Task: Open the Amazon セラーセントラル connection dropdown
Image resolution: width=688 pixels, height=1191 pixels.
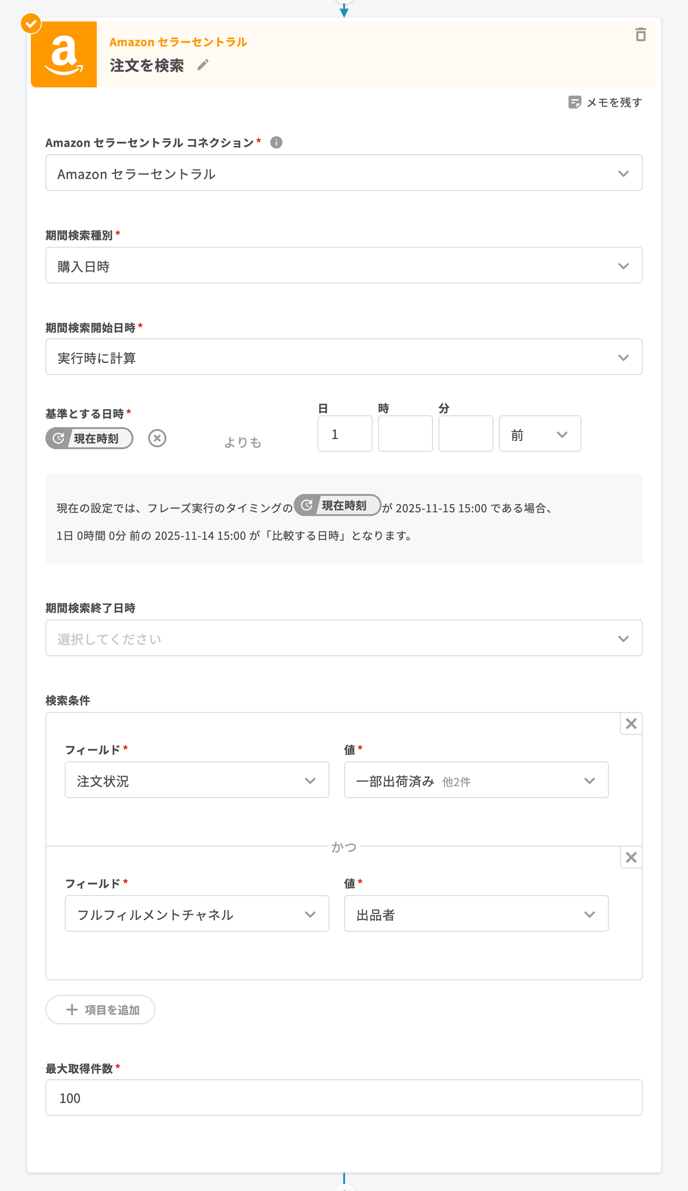Action: (x=343, y=174)
